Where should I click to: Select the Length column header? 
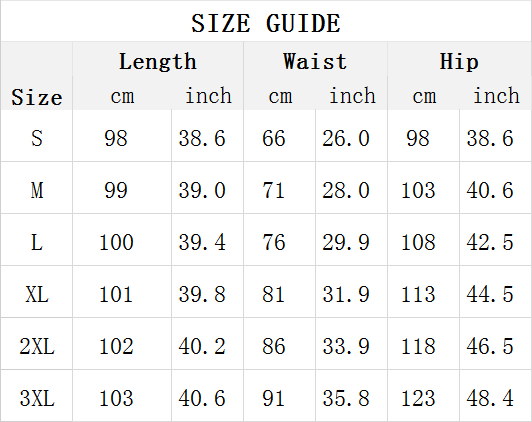pyautogui.click(x=158, y=61)
